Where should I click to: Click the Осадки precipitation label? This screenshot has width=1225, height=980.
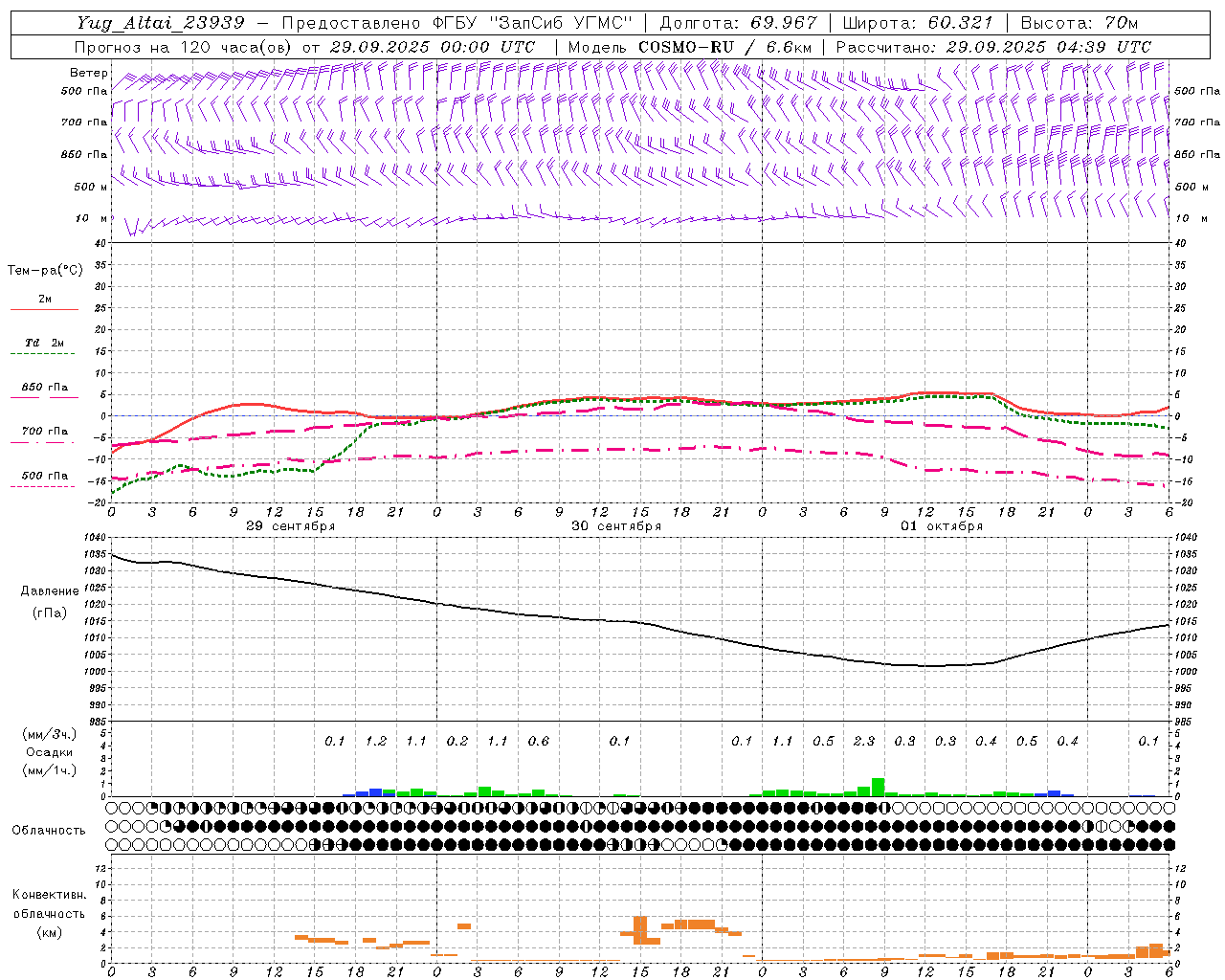point(50,752)
